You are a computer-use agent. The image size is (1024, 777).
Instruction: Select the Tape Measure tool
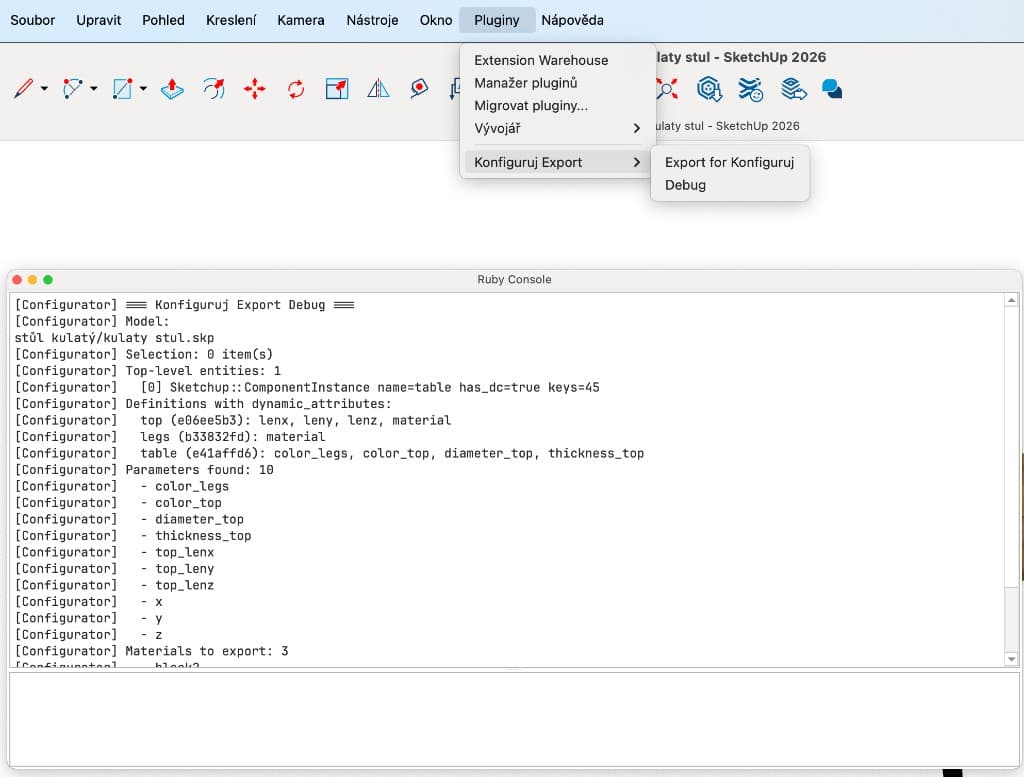coord(419,88)
